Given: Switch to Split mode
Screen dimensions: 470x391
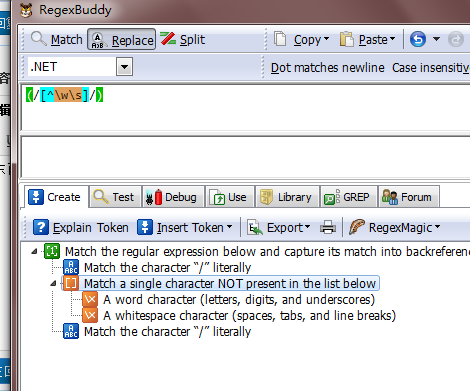Looking at the screenshot, I should pos(182,40).
